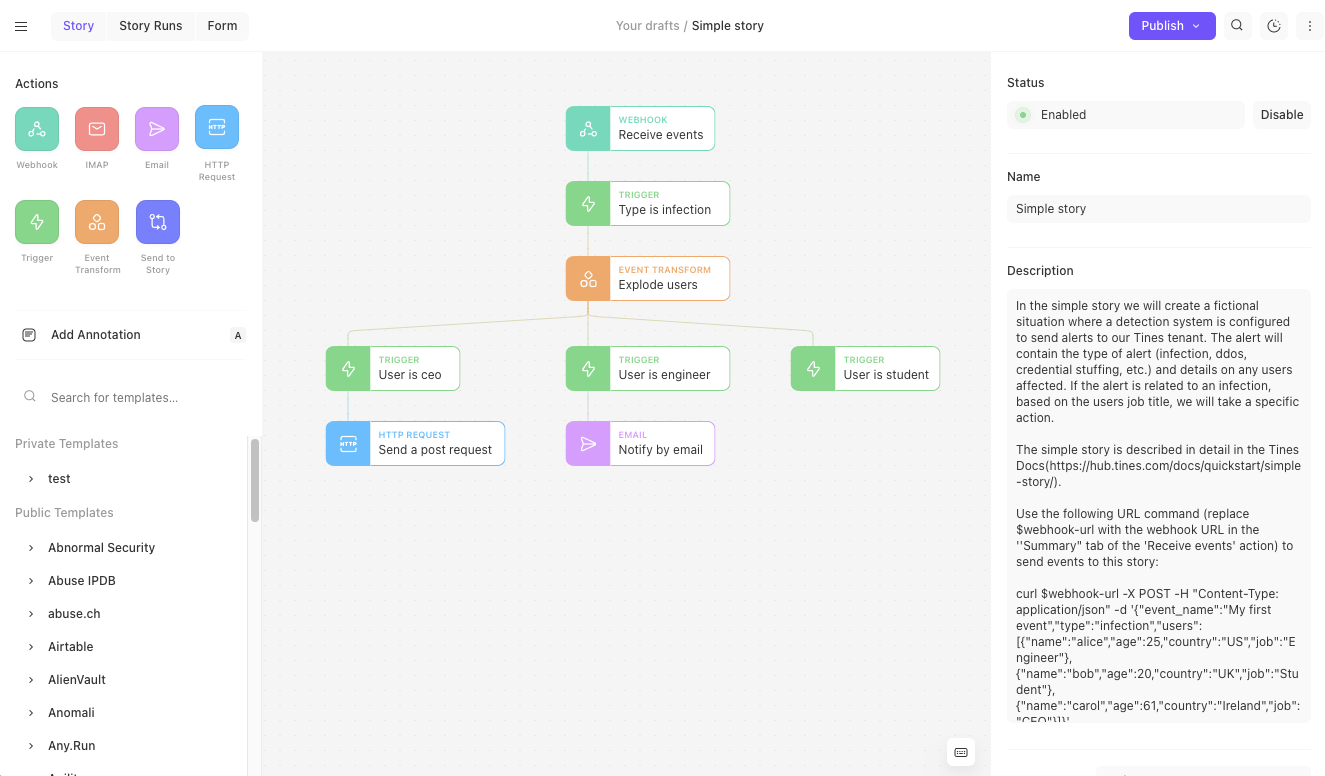Go to Your drafts breadcrumb
1325x776 pixels.
tap(648, 26)
